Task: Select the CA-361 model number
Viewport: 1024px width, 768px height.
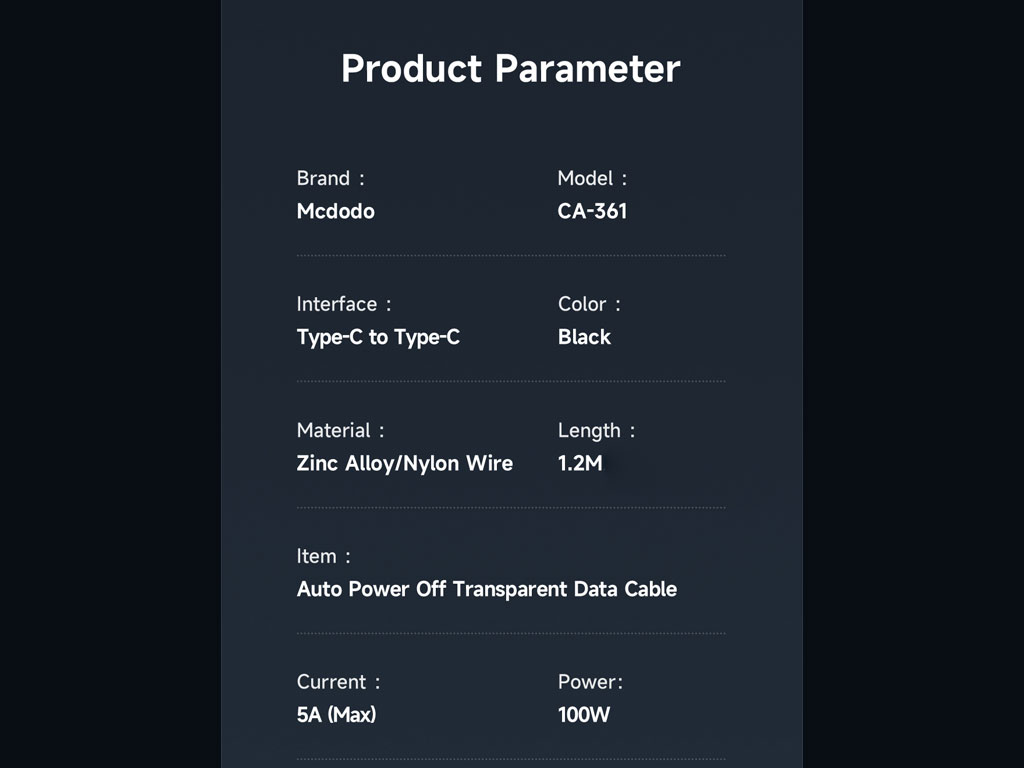Action: click(x=592, y=211)
